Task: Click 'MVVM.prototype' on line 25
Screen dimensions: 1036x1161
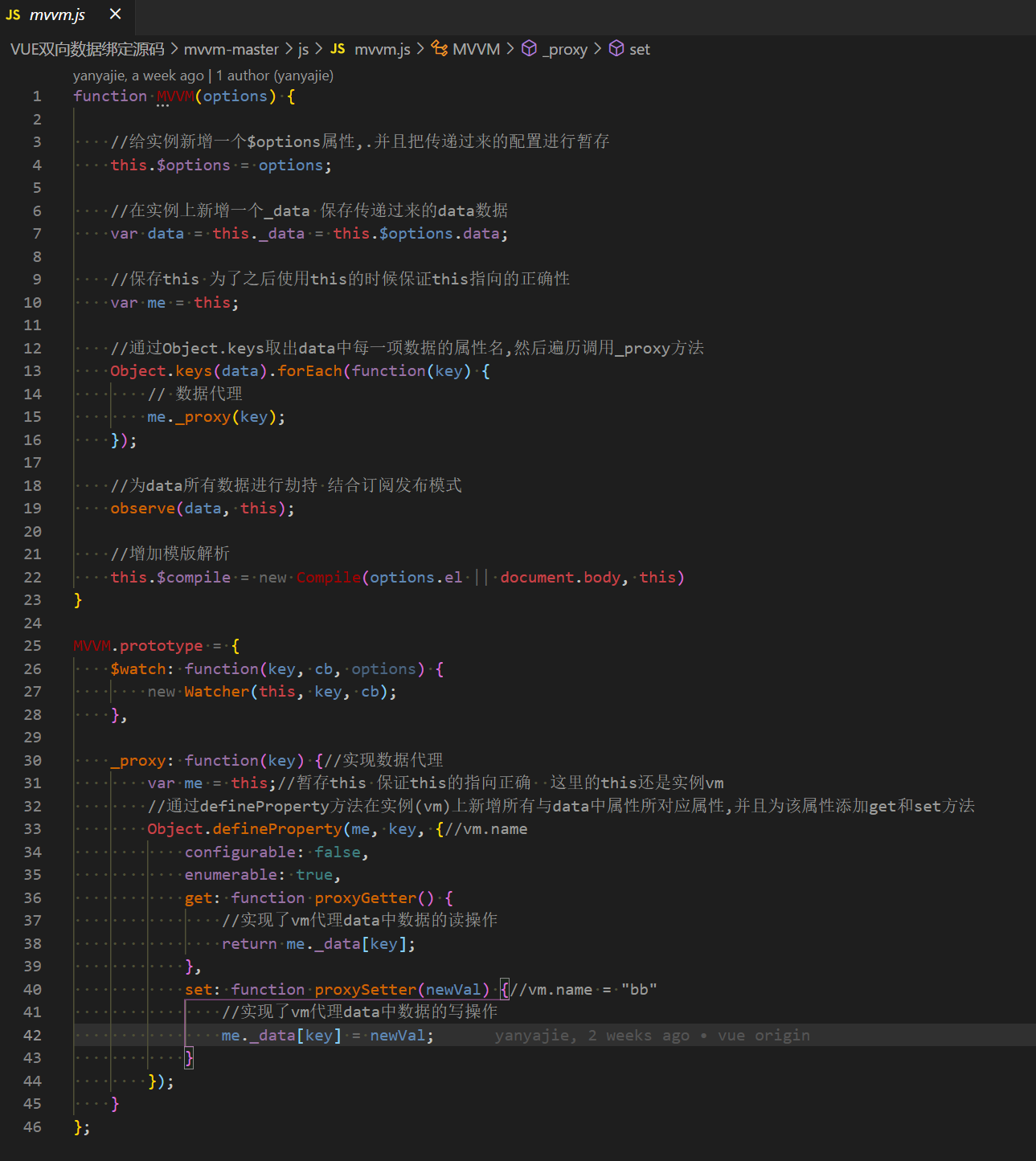Action: pyautogui.click(x=137, y=646)
